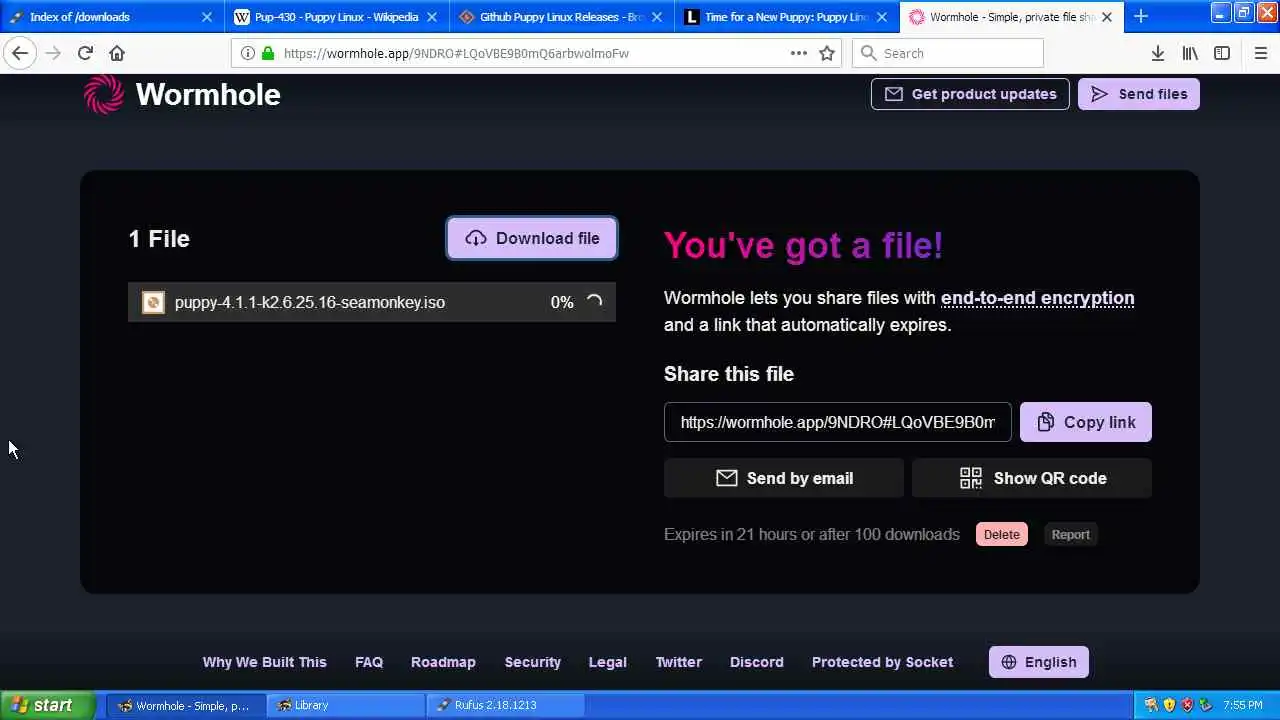Close the Pup-430 Wikipedia tab
The height and width of the screenshot is (720, 1280).
[432, 17]
